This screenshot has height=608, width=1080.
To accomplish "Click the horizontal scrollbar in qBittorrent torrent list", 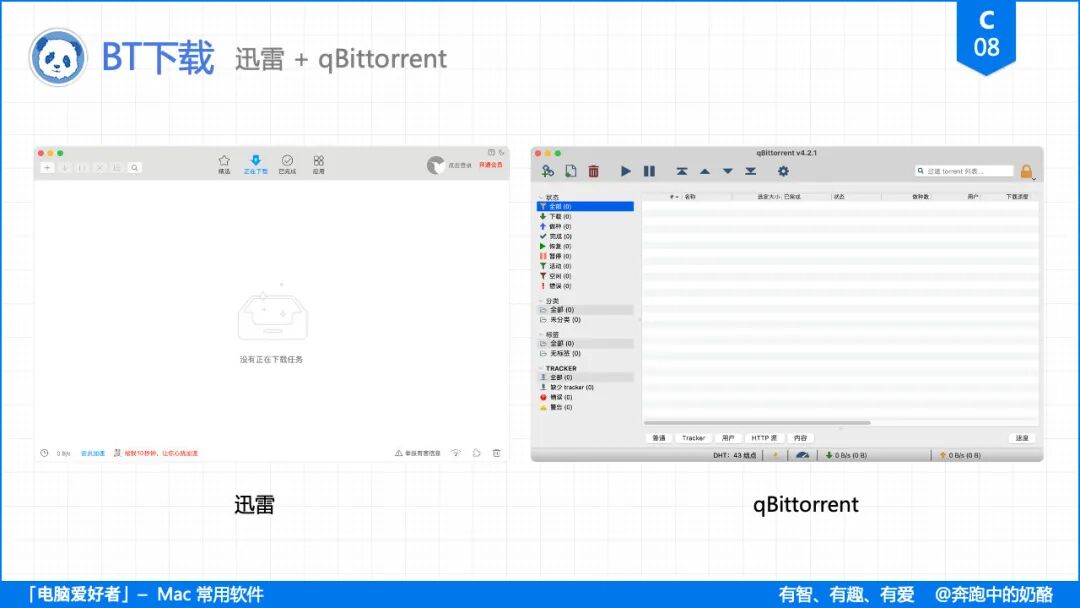I will point(757,423).
